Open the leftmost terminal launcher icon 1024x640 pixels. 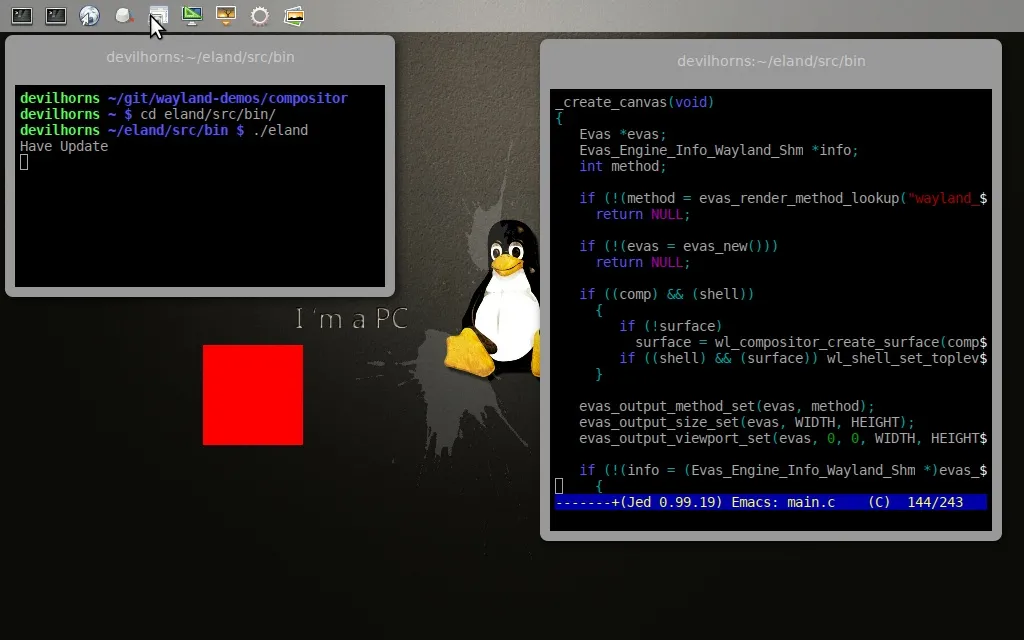[21, 16]
